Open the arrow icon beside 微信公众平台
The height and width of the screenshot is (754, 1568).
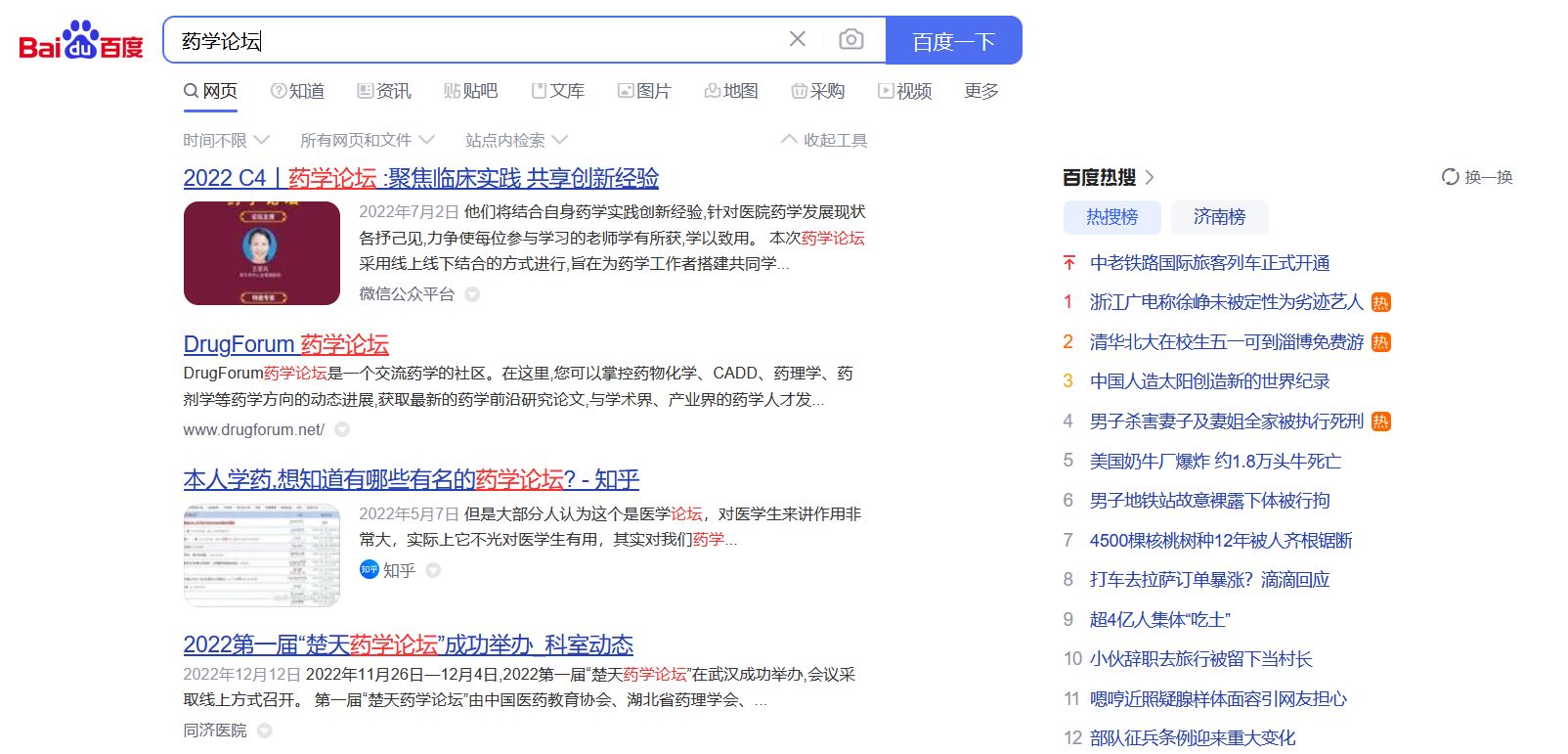tap(472, 294)
